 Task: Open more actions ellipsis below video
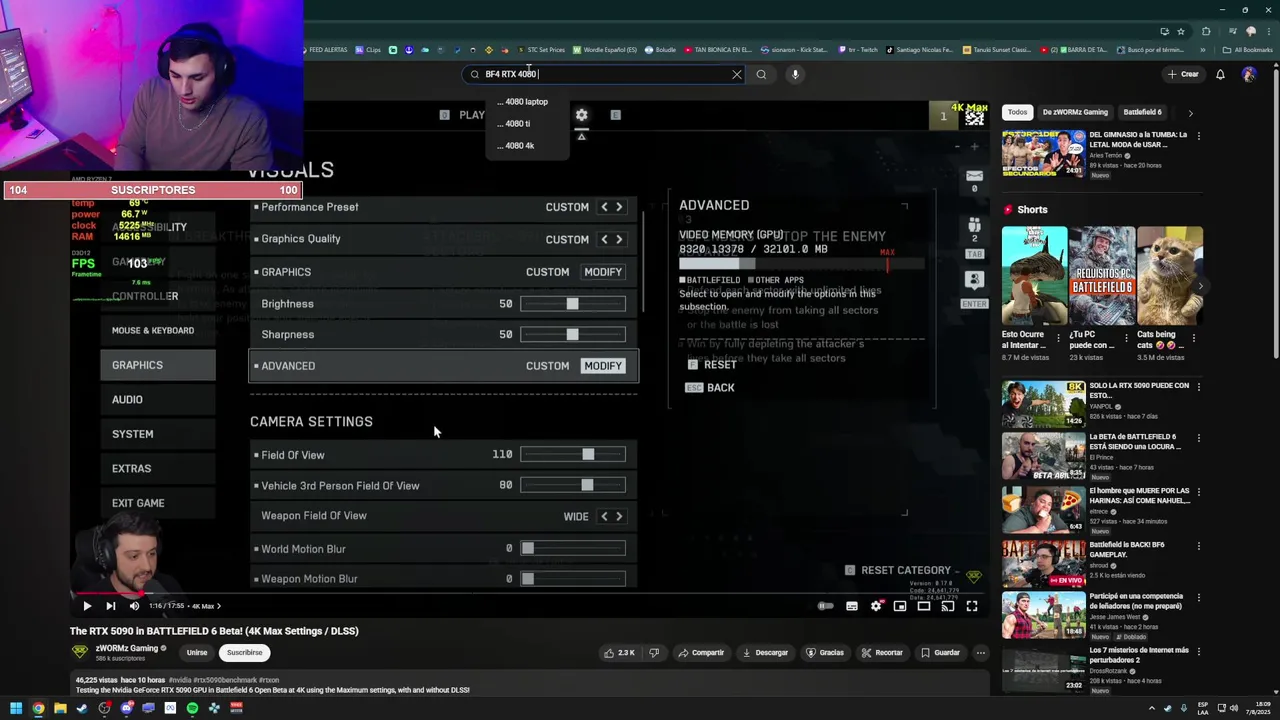pyautogui.click(x=981, y=653)
